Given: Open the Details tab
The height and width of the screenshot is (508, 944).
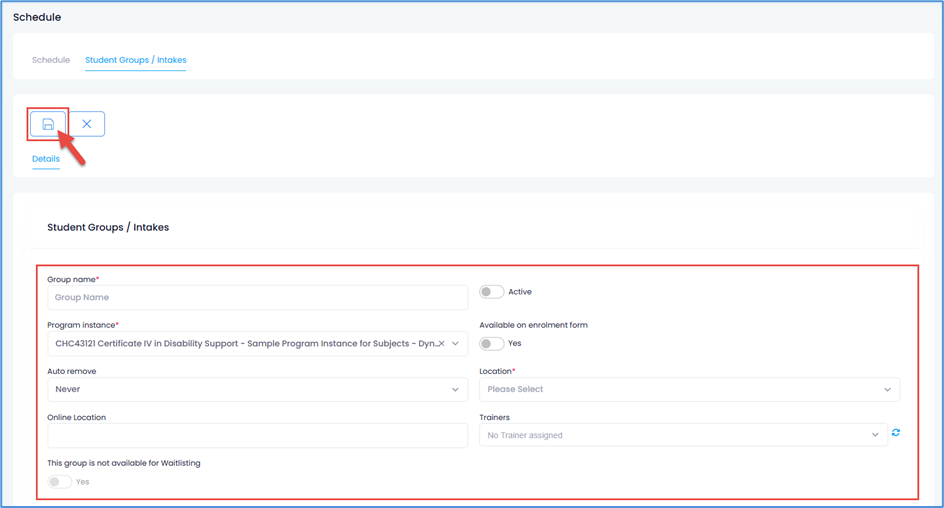Looking at the screenshot, I should point(46,159).
